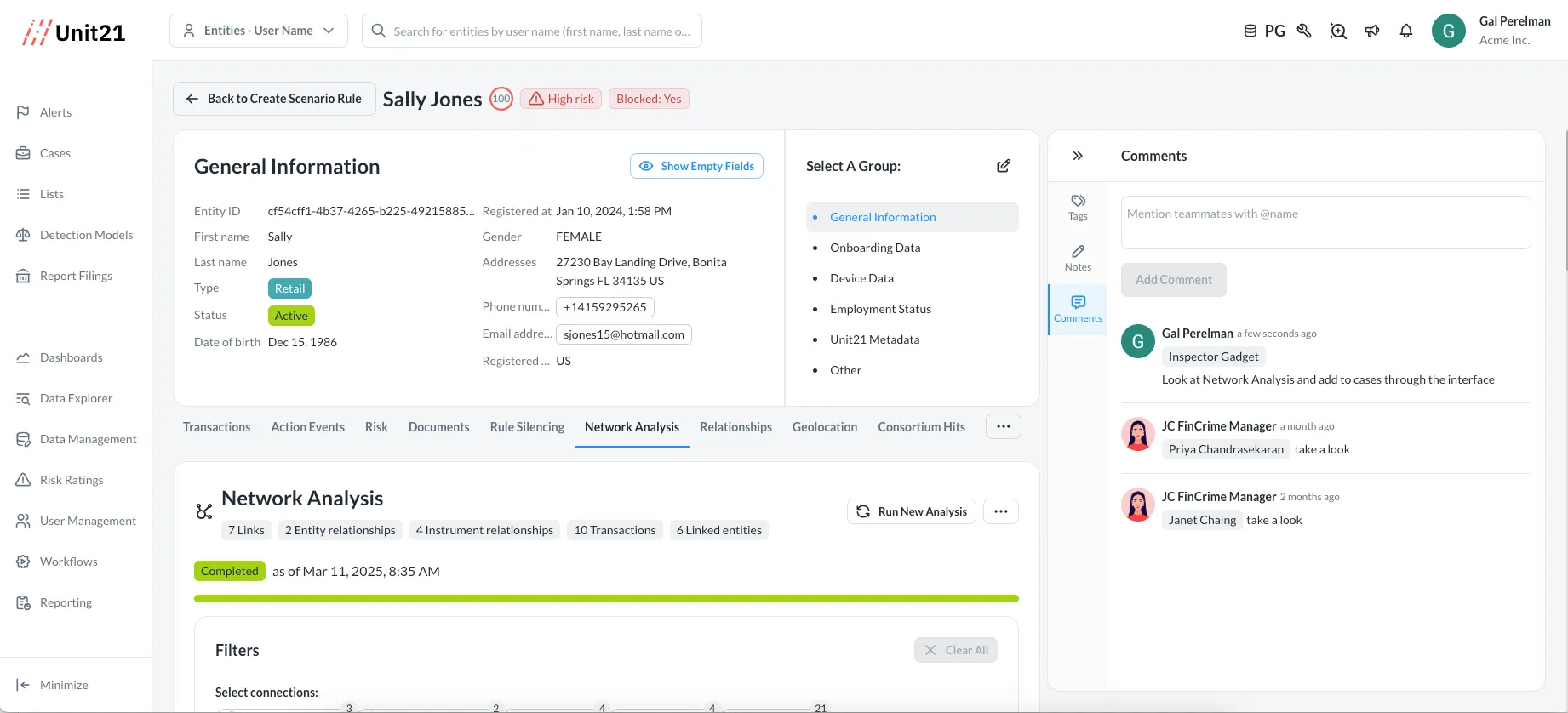1568x713 pixels.
Task: Click the entity search field
Action: pyautogui.click(x=532, y=31)
